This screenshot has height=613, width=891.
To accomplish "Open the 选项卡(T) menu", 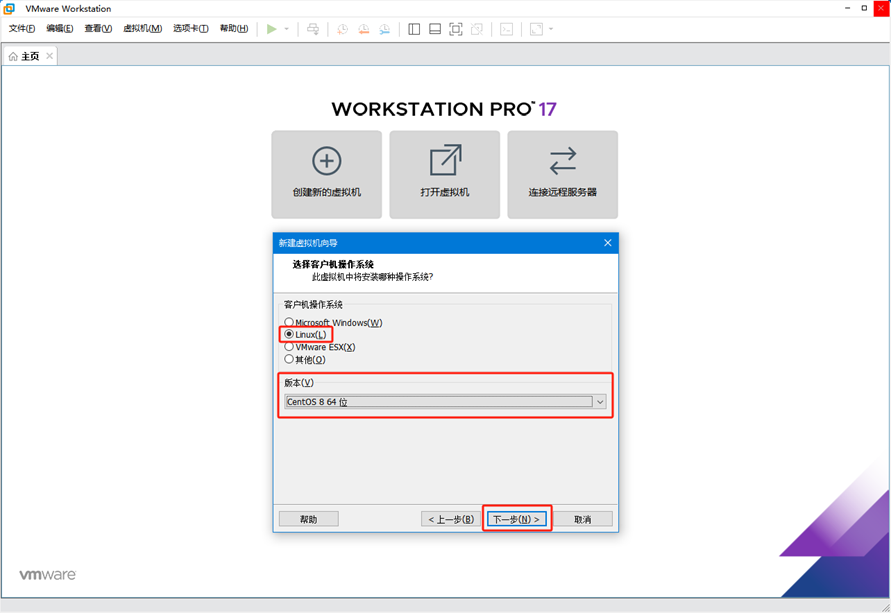I will coord(191,28).
